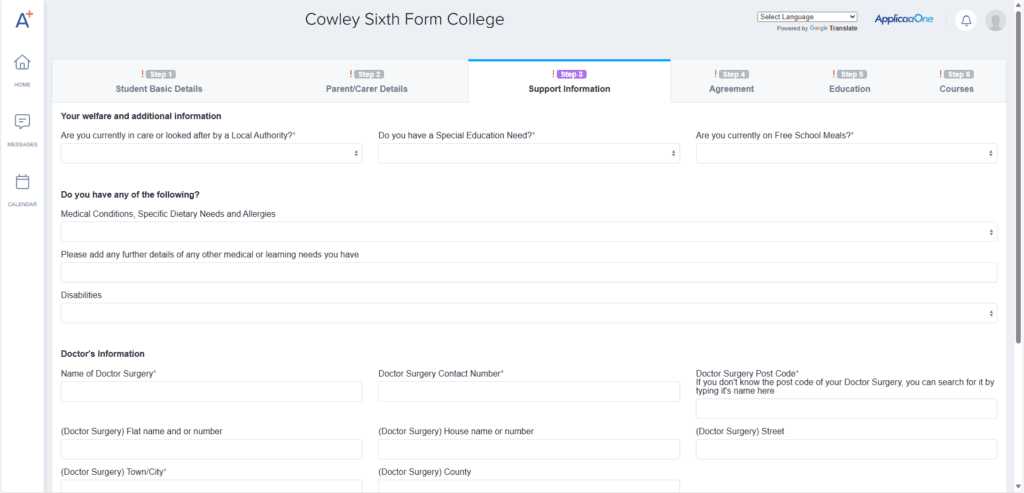This screenshot has height=493, width=1024.
Task: Click the A+ logo icon in the sidebar
Action: [22, 20]
